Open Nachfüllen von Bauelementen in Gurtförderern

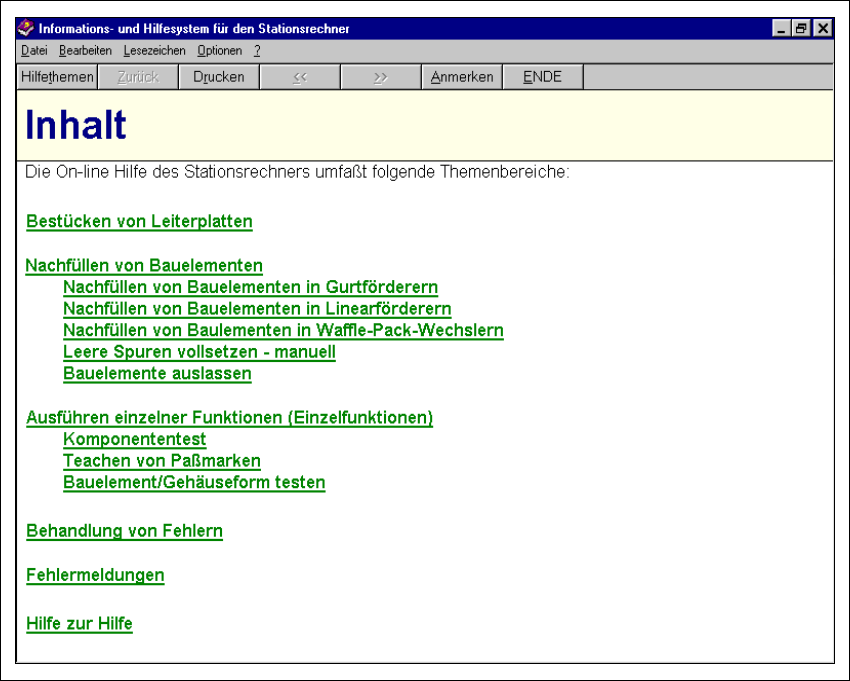coord(250,287)
